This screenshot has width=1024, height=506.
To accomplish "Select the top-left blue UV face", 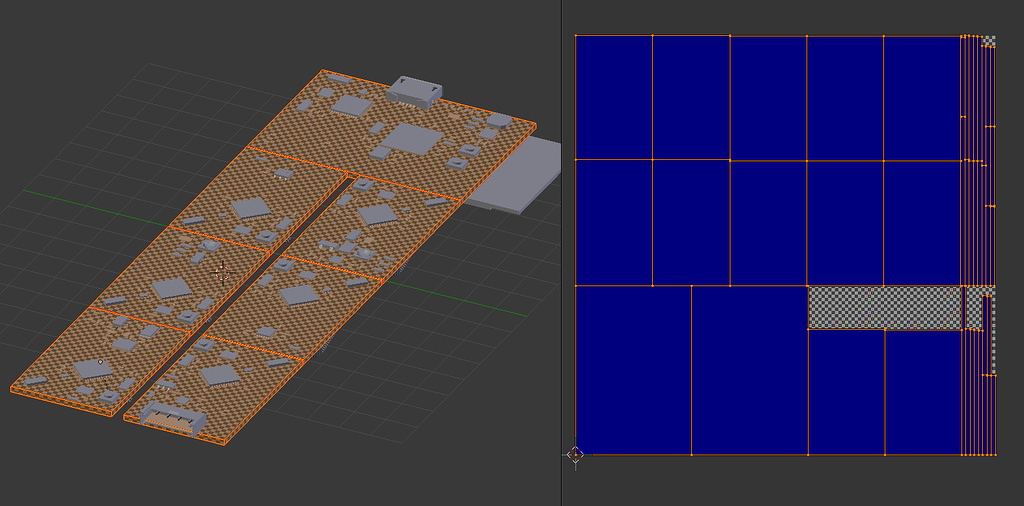I will point(614,97).
